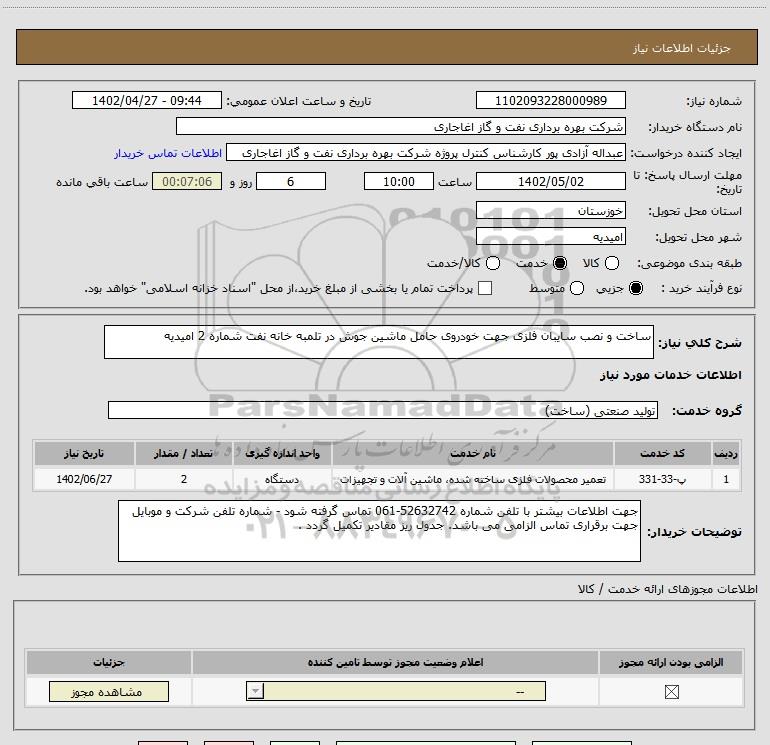Click the تعداد / مقدار column header
The height and width of the screenshot is (745, 770).
184,453
